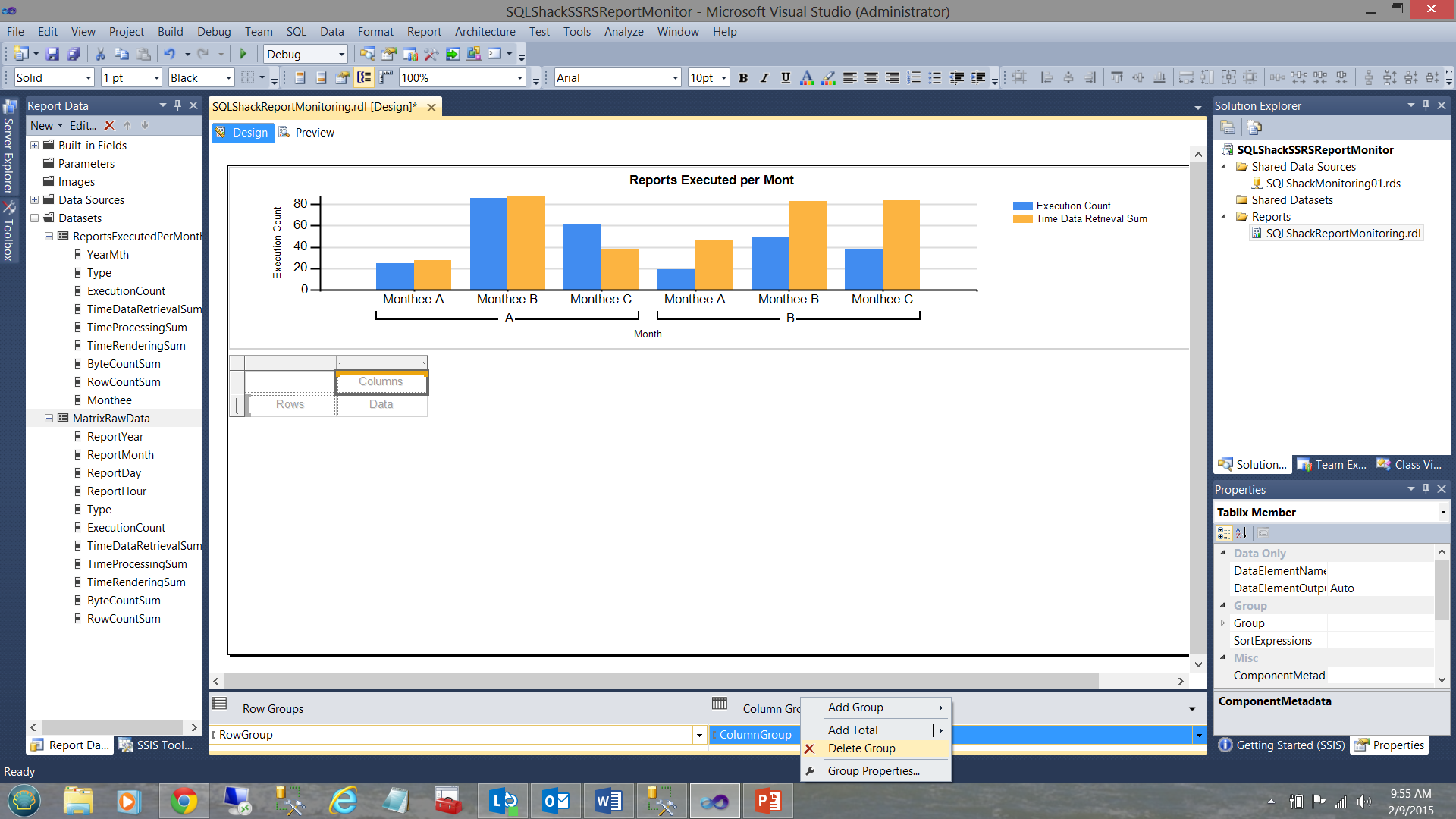Switch to the Preview tab
The width and height of the screenshot is (1456, 819).
314,133
